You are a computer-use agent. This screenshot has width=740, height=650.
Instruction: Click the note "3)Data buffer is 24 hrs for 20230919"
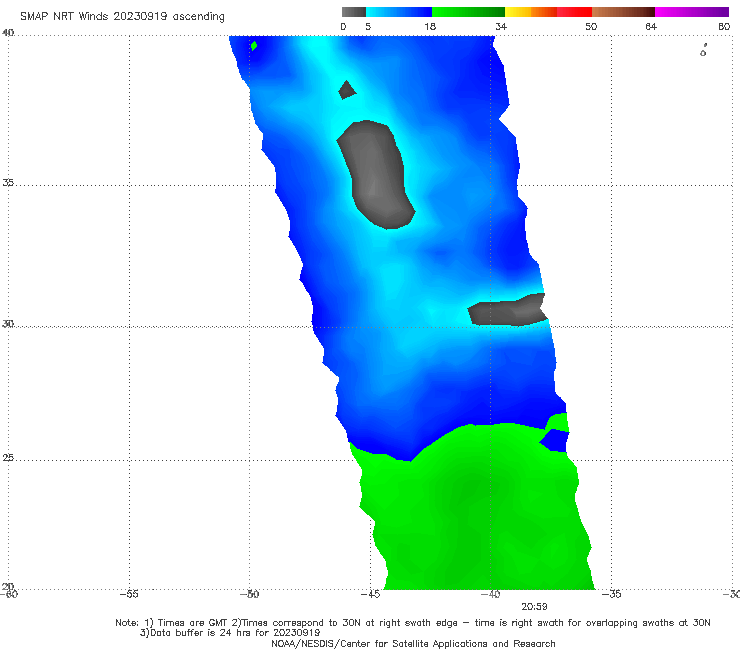pyautogui.click(x=230, y=633)
